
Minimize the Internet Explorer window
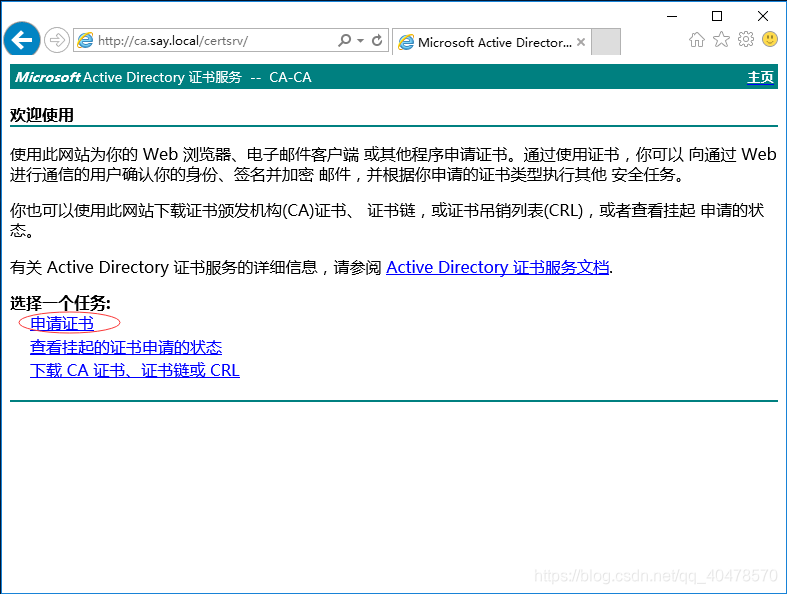[672, 16]
